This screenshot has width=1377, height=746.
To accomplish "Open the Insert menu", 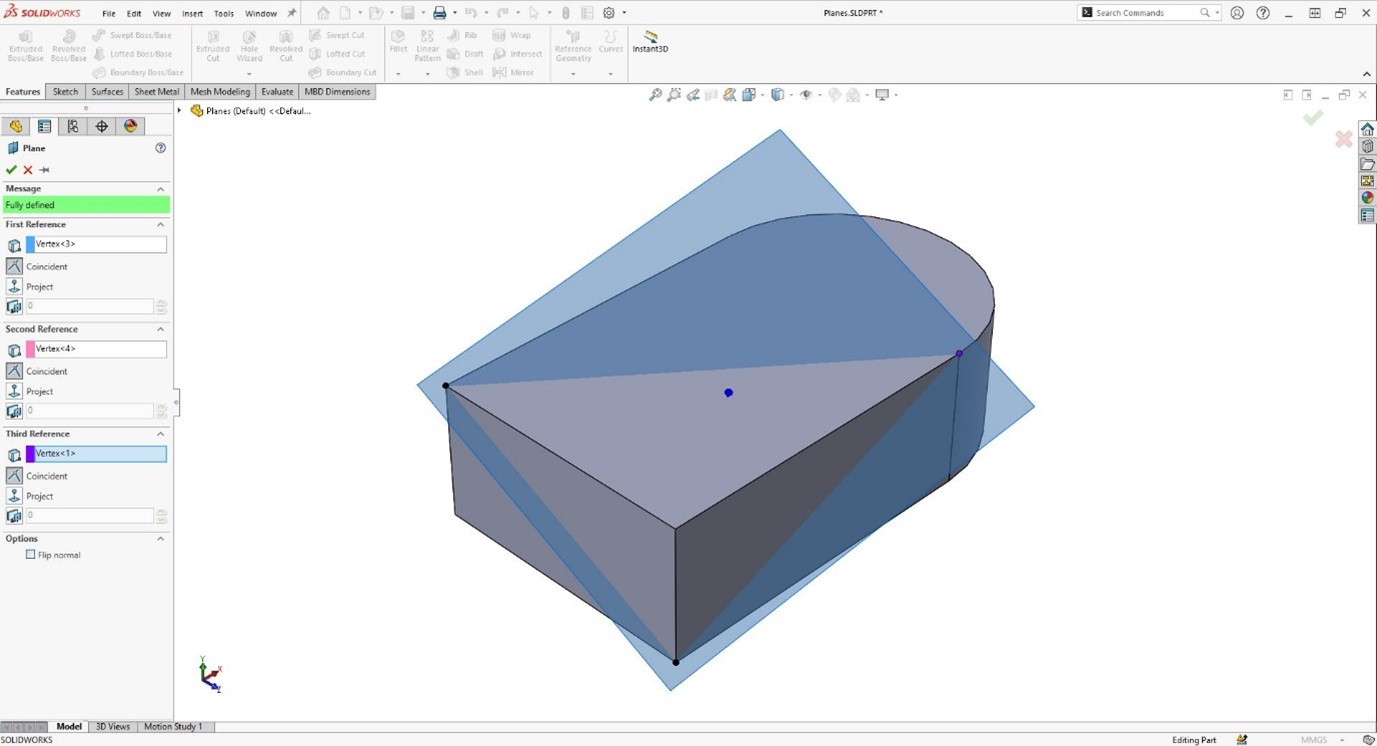I will (192, 13).
